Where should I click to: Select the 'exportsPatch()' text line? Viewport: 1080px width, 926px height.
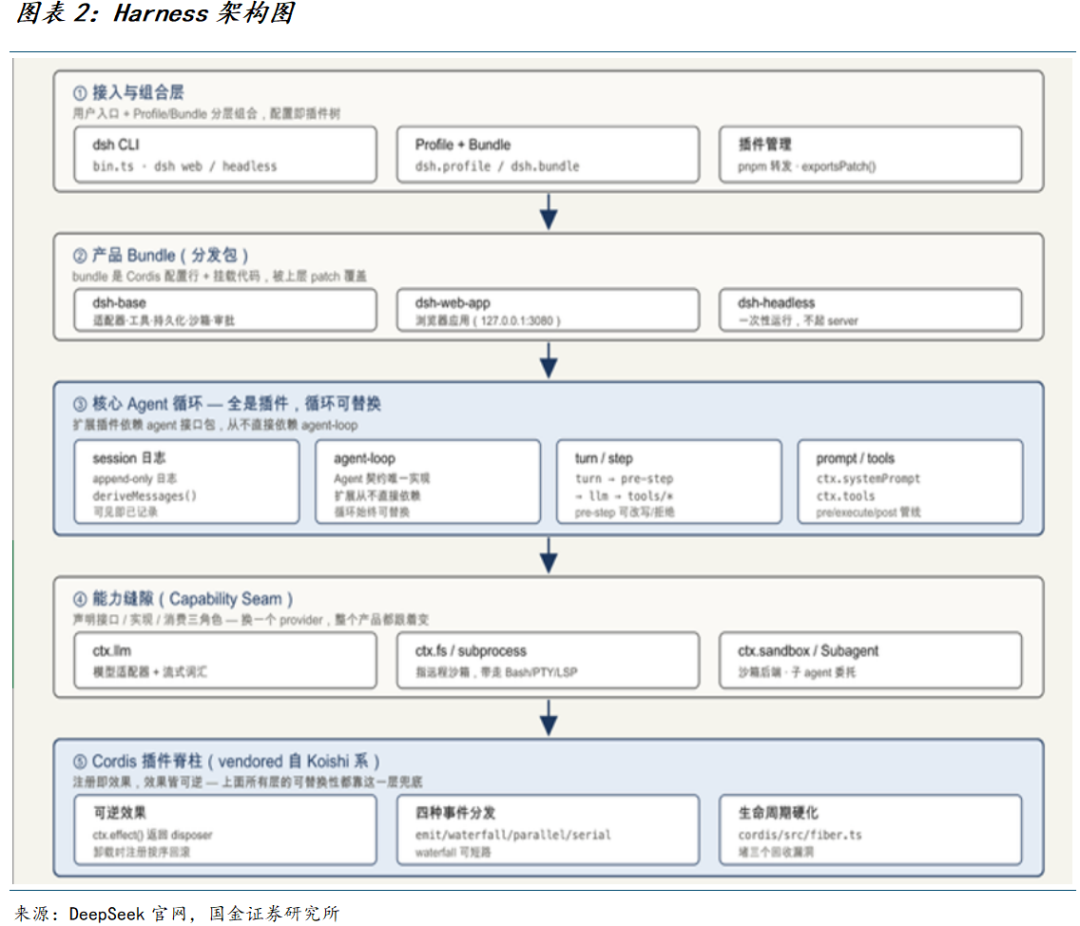[807, 166]
